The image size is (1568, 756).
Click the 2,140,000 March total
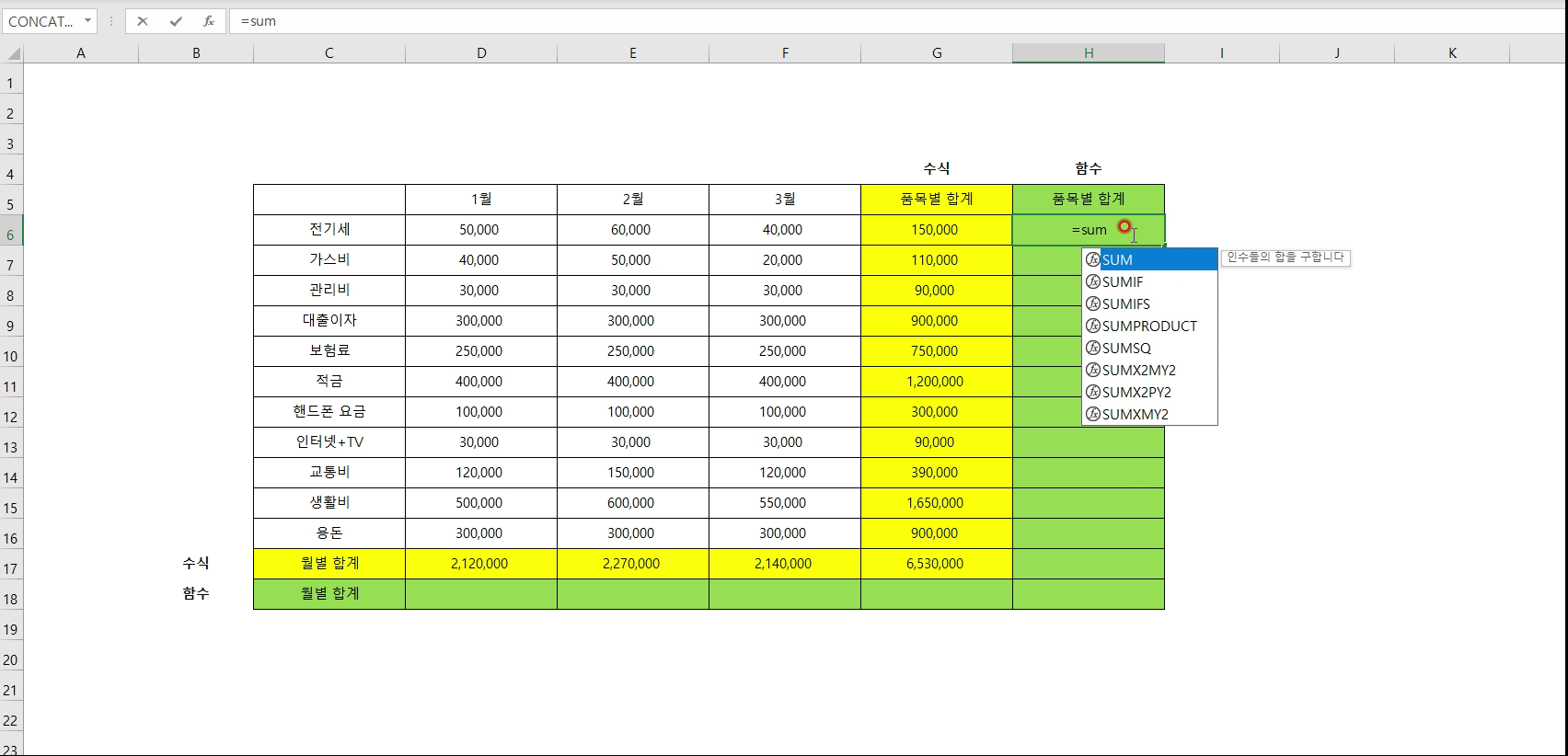coord(785,564)
